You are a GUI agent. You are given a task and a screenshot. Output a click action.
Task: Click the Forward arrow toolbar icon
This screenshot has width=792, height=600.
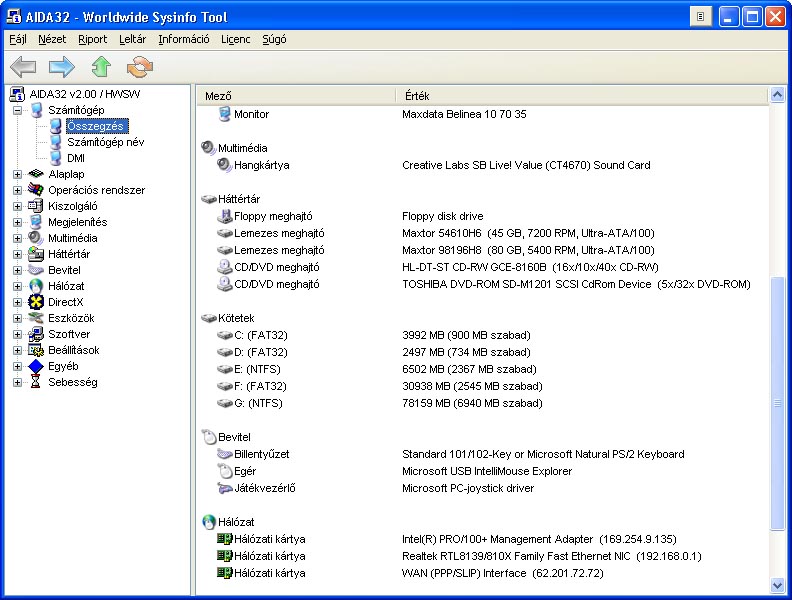pos(62,67)
